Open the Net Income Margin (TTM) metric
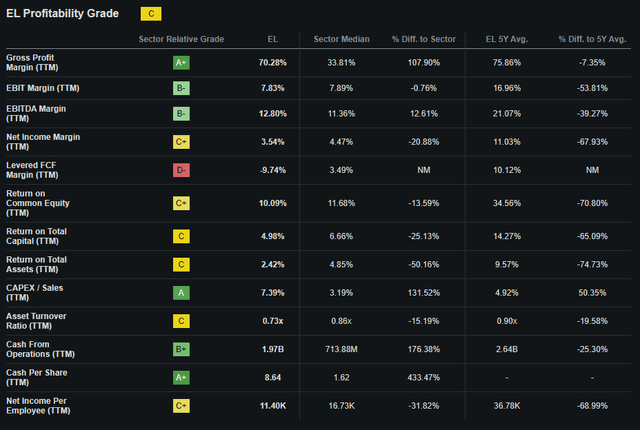The height and width of the screenshot is (430, 640). (43, 142)
